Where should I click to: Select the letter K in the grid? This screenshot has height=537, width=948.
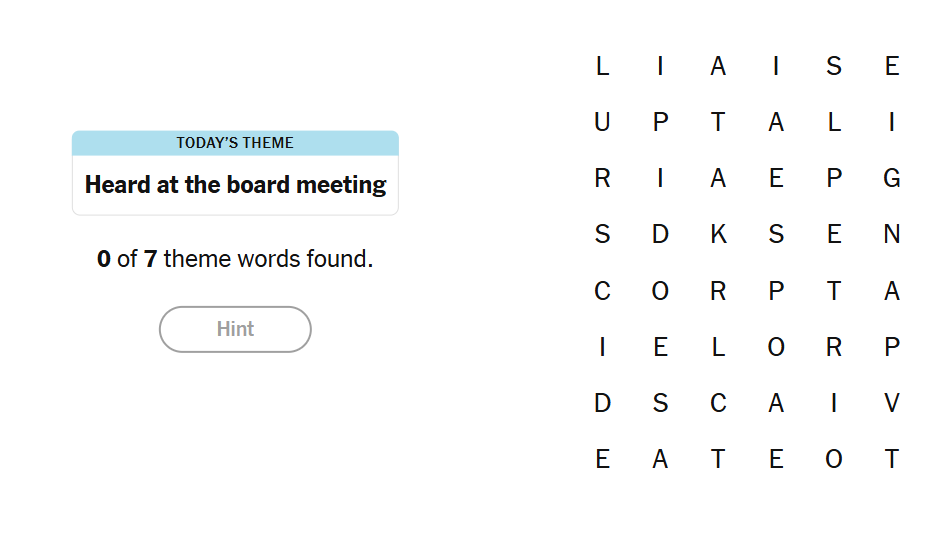[x=718, y=235]
